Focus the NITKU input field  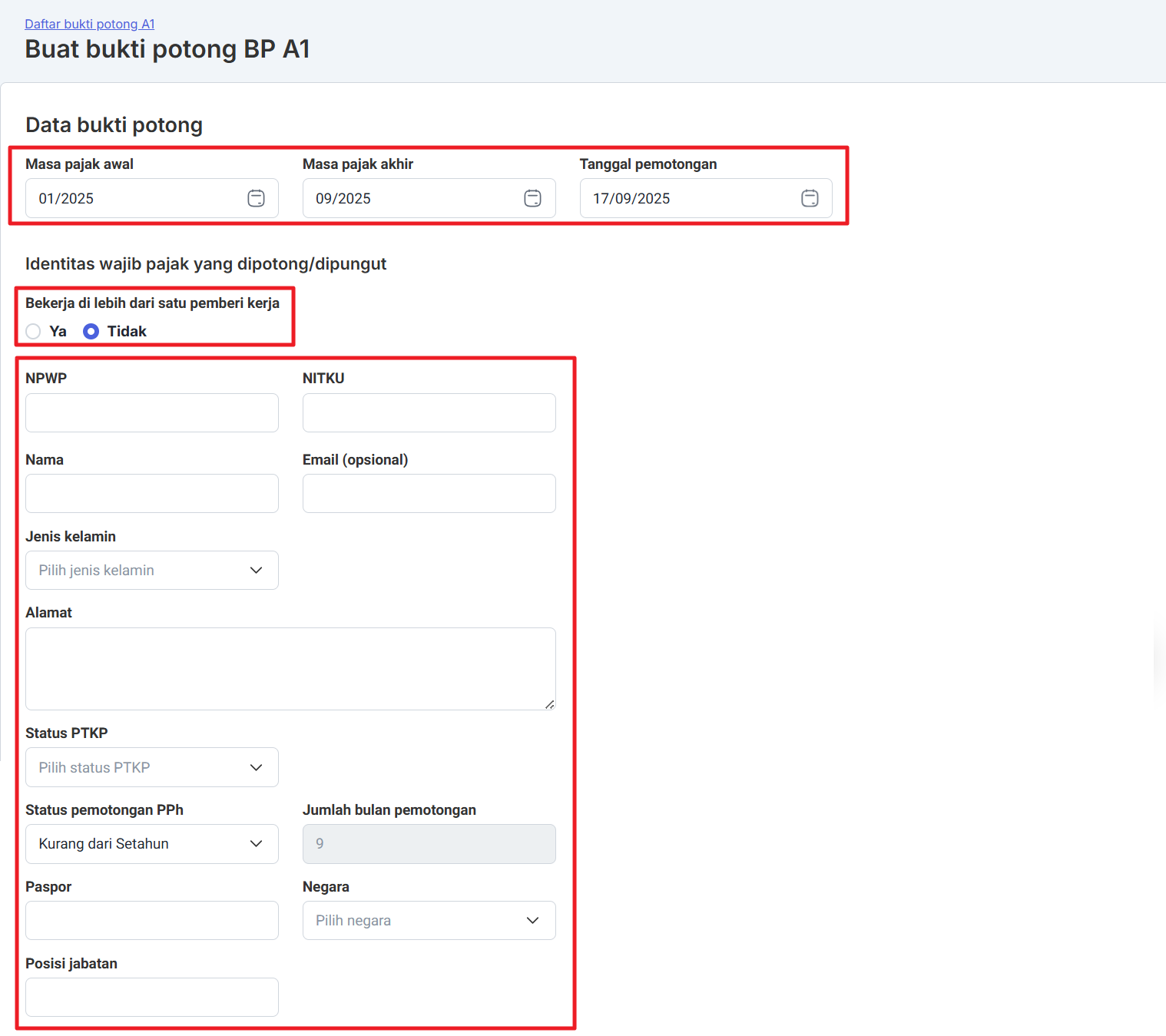click(429, 412)
